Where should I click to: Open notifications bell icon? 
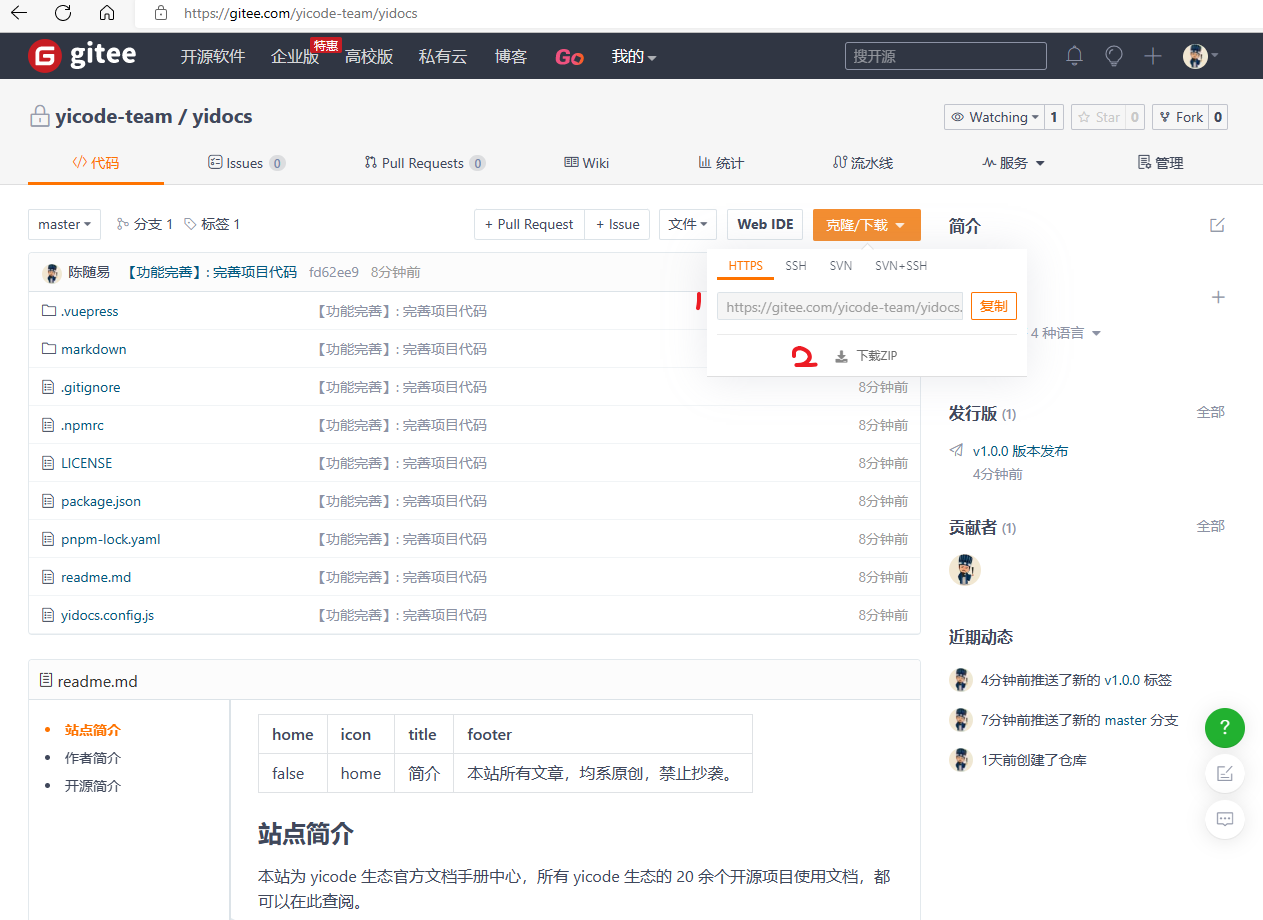[x=1075, y=56]
